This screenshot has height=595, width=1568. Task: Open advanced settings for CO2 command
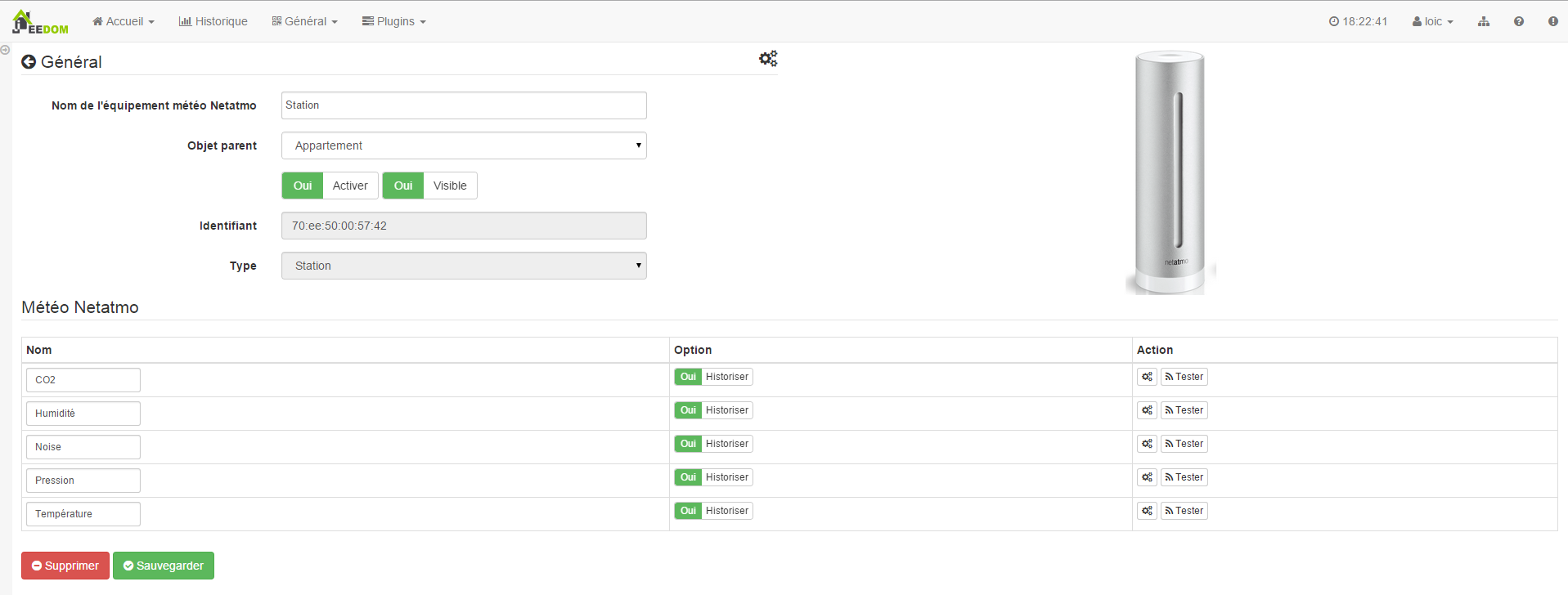[x=1148, y=377]
